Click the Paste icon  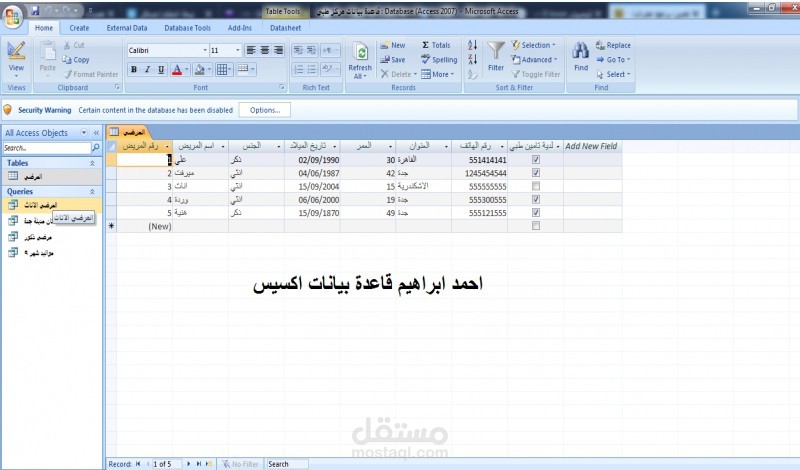pos(47,51)
